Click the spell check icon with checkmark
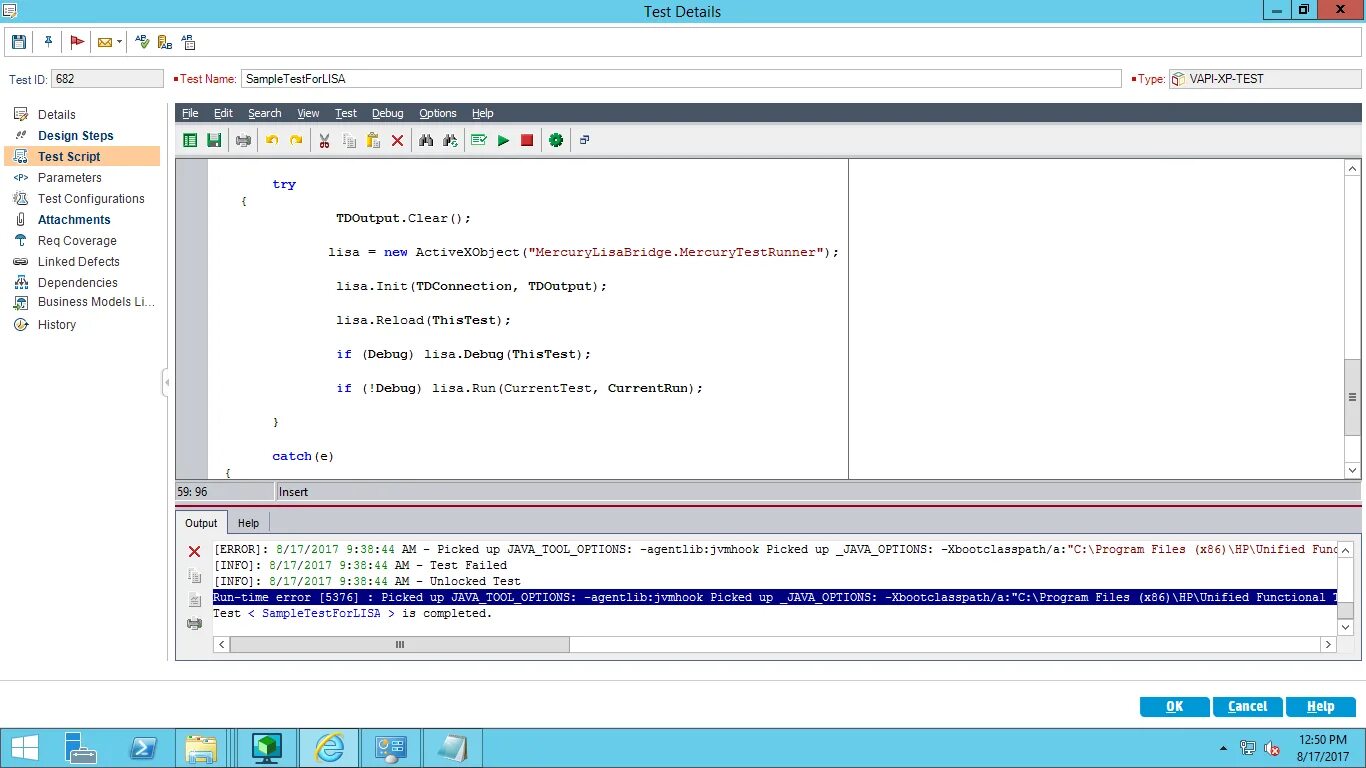Image resolution: width=1366 pixels, height=768 pixels. pos(142,42)
